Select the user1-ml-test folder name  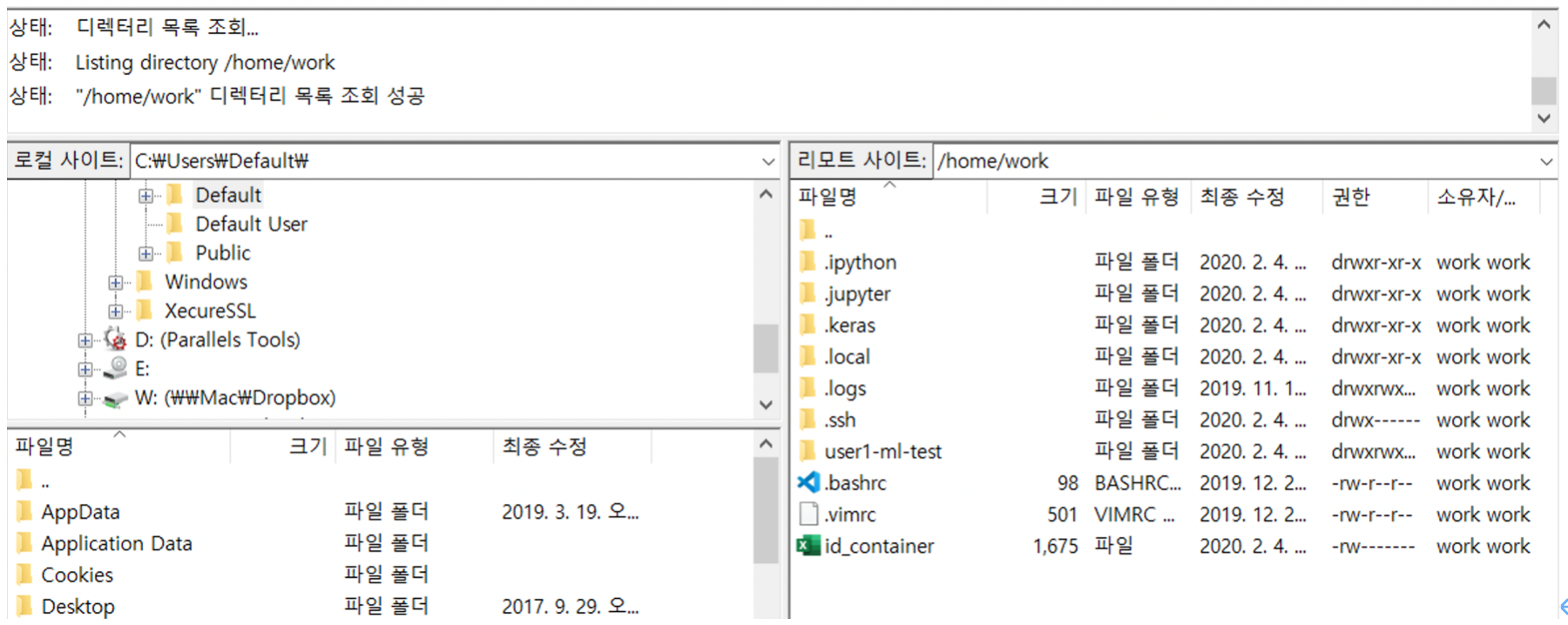pyautogui.click(x=882, y=451)
